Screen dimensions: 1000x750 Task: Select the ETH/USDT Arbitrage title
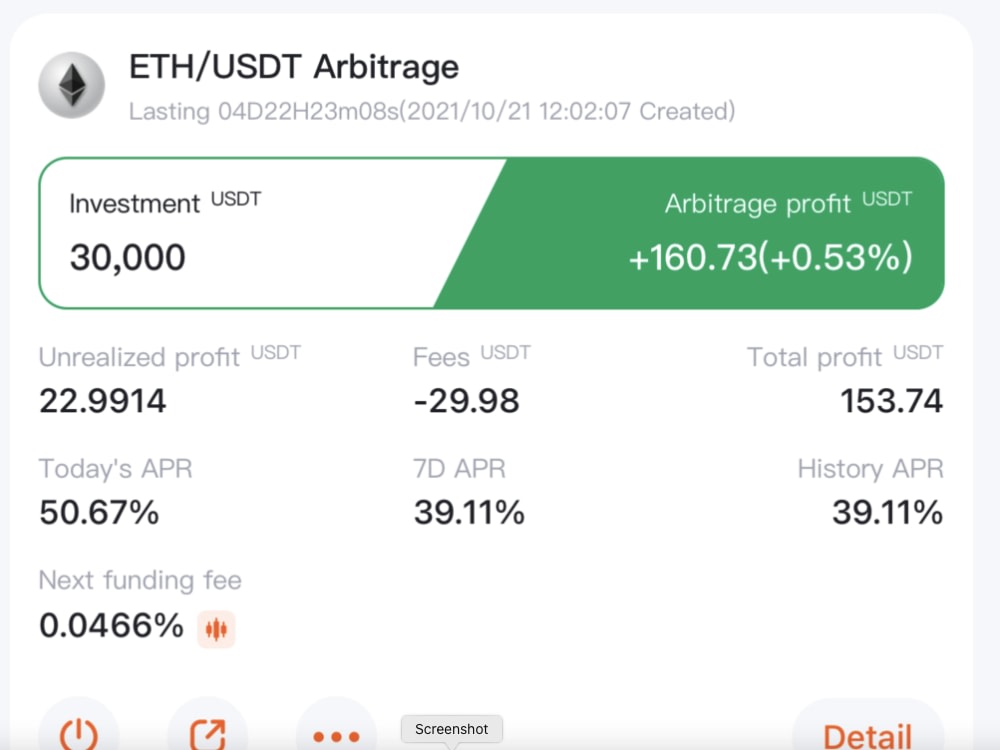[294, 67]
